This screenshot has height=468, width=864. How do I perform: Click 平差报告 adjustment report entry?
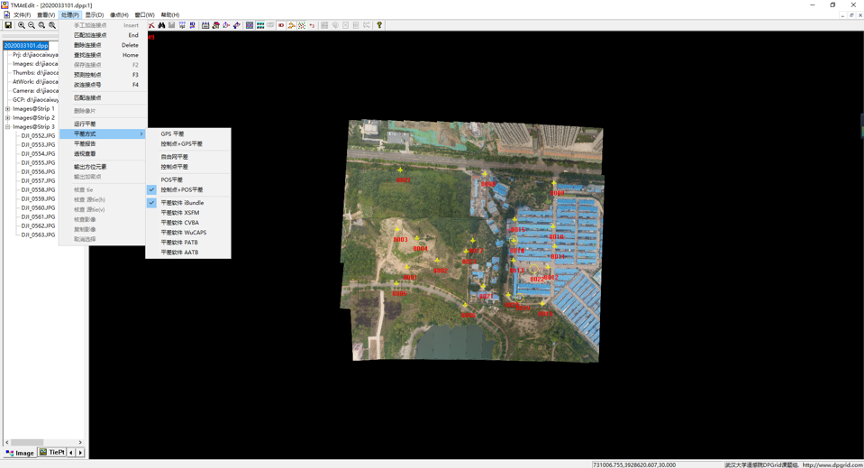103,144
